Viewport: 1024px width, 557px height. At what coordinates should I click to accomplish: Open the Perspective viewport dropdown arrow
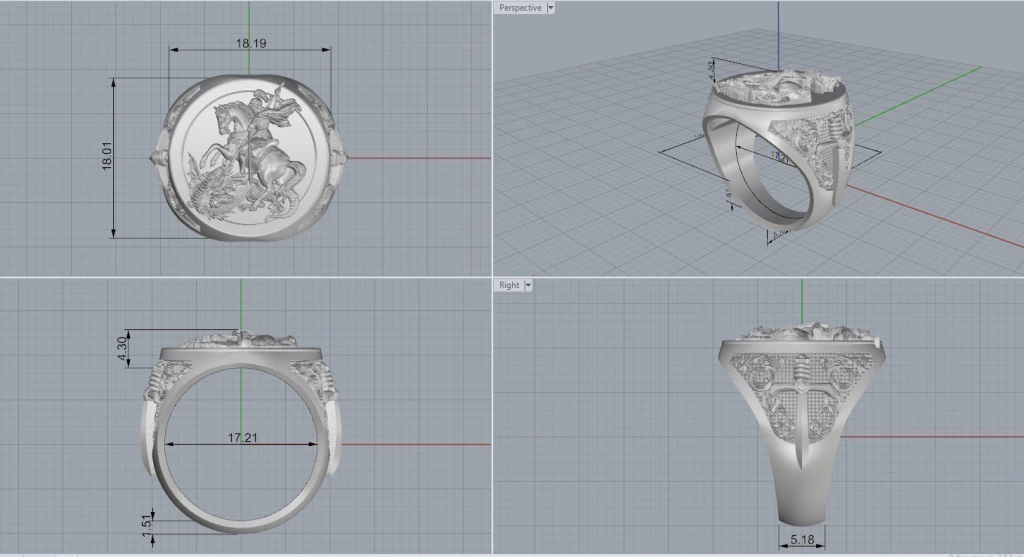[551, 8]
